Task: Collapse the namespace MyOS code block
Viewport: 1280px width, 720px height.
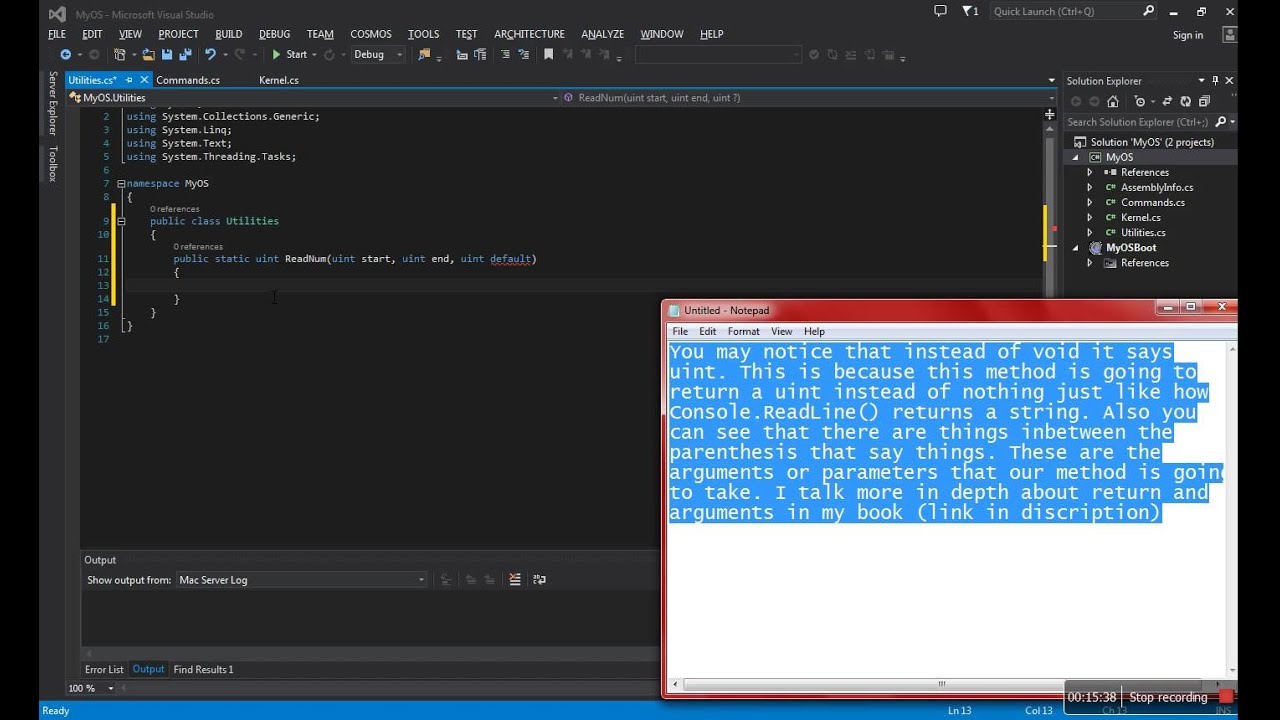Action: [121, 184]
